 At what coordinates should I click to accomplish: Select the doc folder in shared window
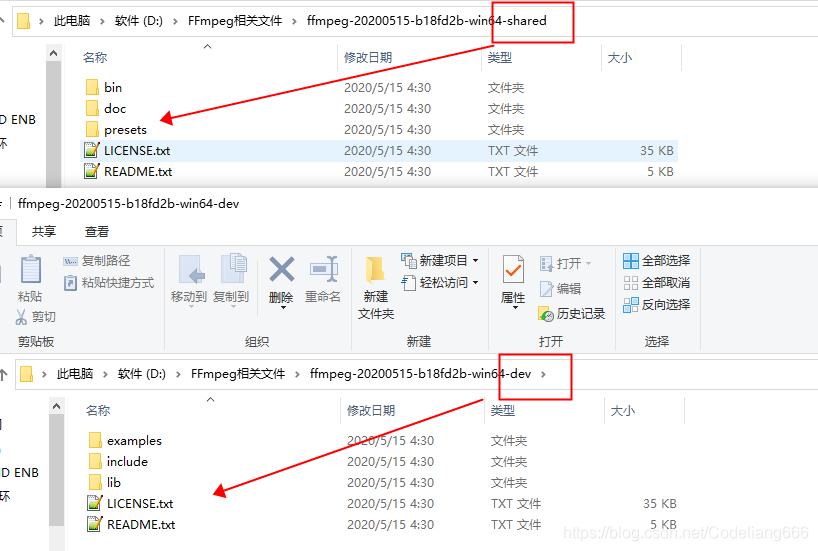click(x=106, y=109)
